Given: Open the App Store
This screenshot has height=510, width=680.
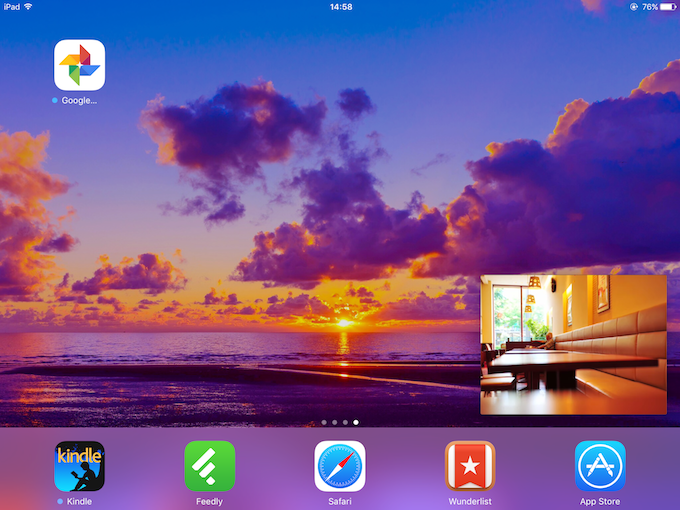Looking at the screenshot, I should (x=600, y=466).
